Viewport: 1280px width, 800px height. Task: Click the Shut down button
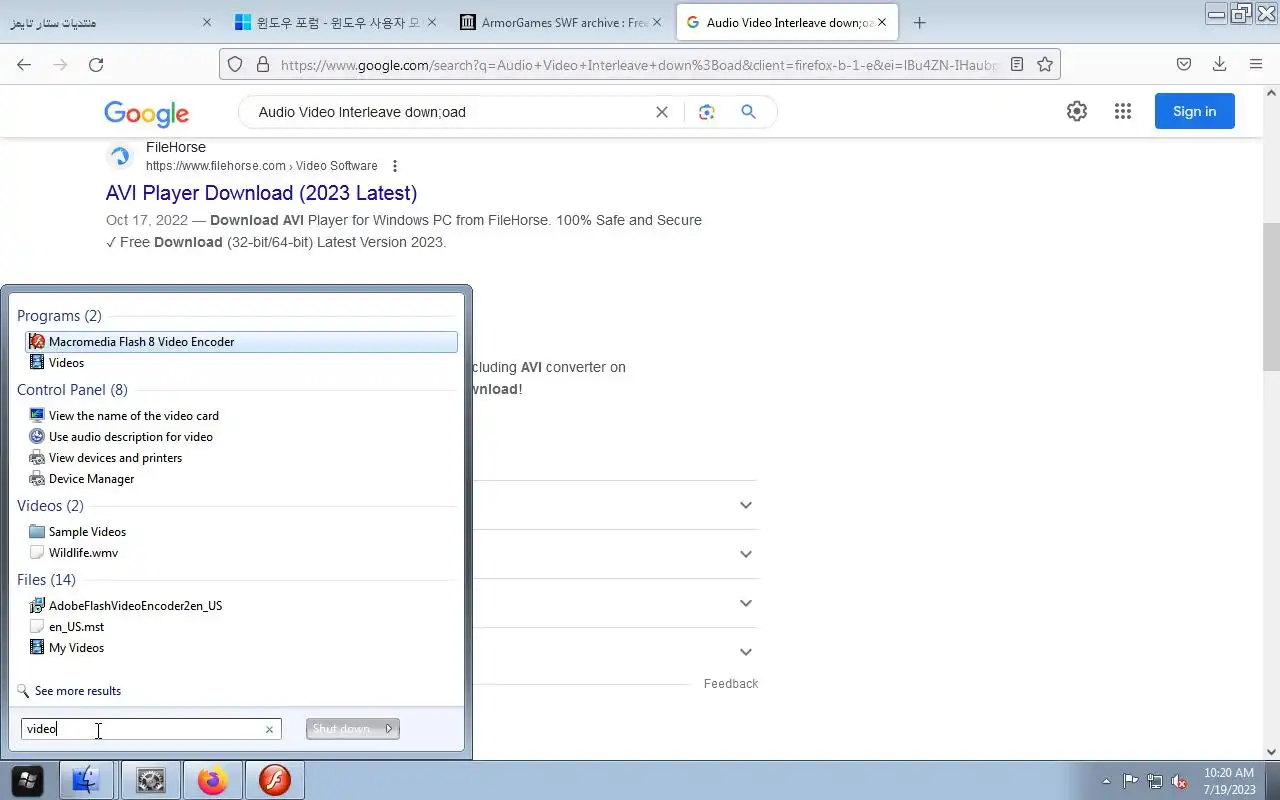tap(342, 729)
